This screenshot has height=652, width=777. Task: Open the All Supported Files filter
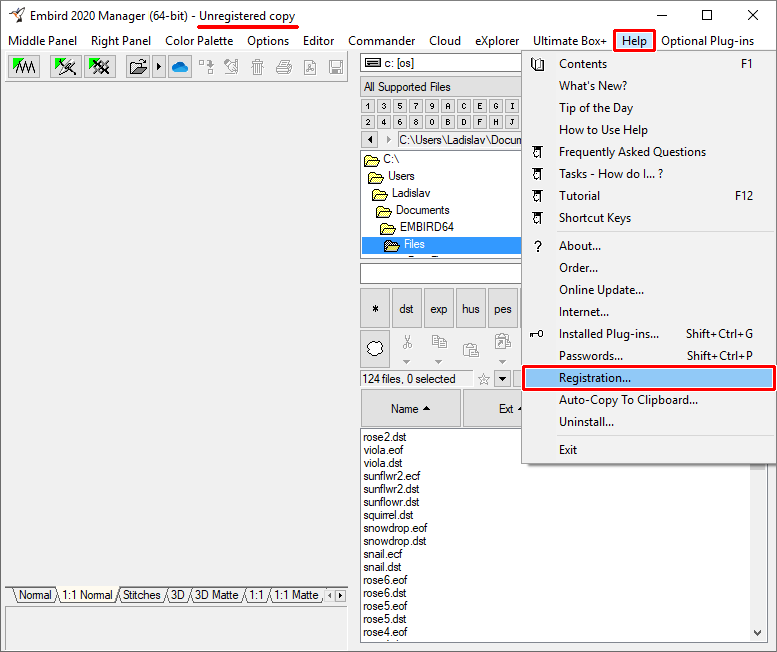point(441,87)
